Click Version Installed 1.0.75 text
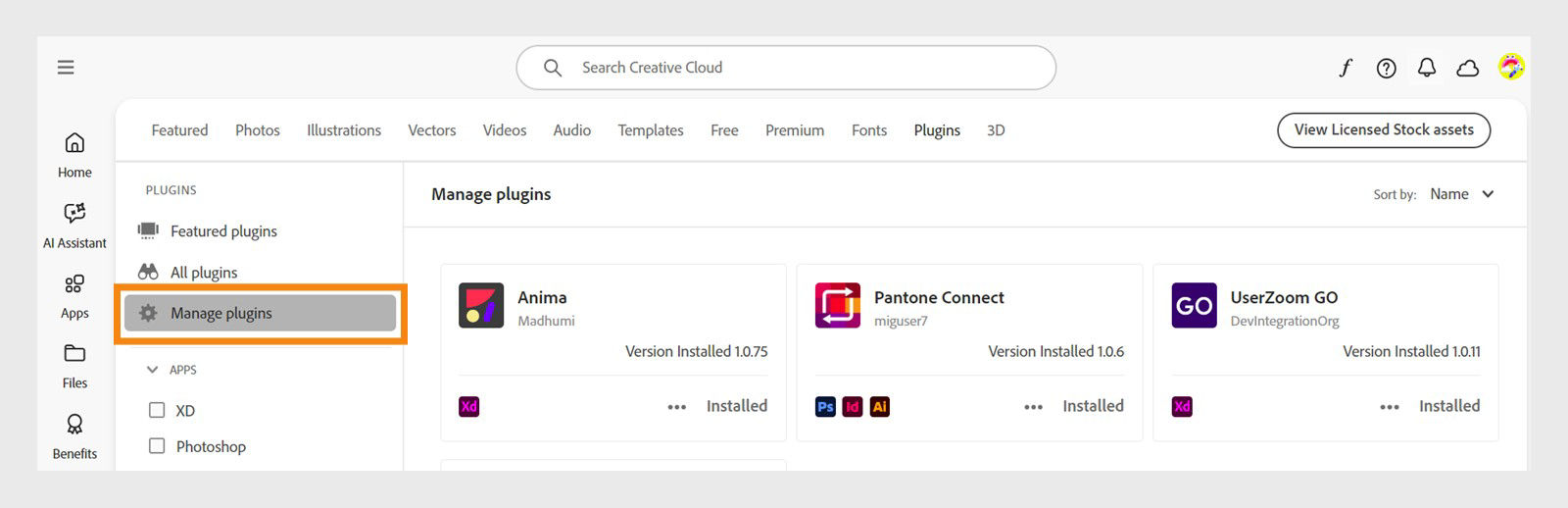This screenshot has height=508, width=1568. point(697,351)
